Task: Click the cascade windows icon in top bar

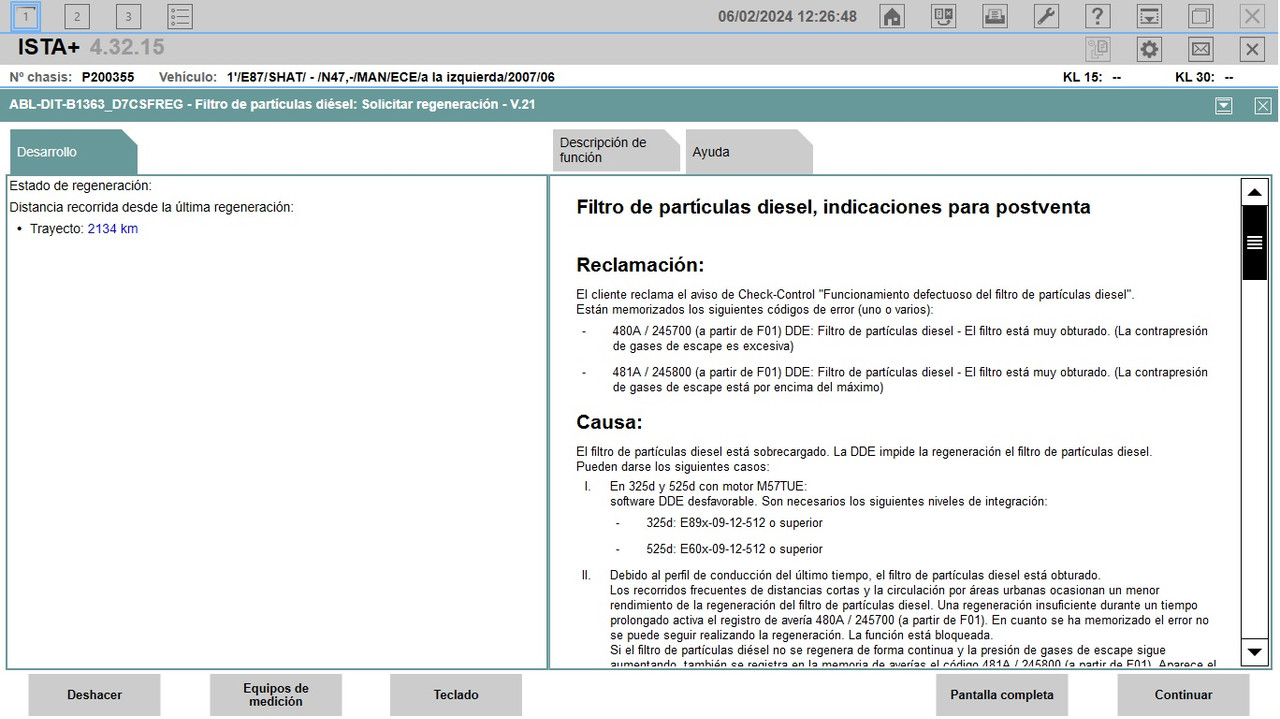Action: point(1201,16)
